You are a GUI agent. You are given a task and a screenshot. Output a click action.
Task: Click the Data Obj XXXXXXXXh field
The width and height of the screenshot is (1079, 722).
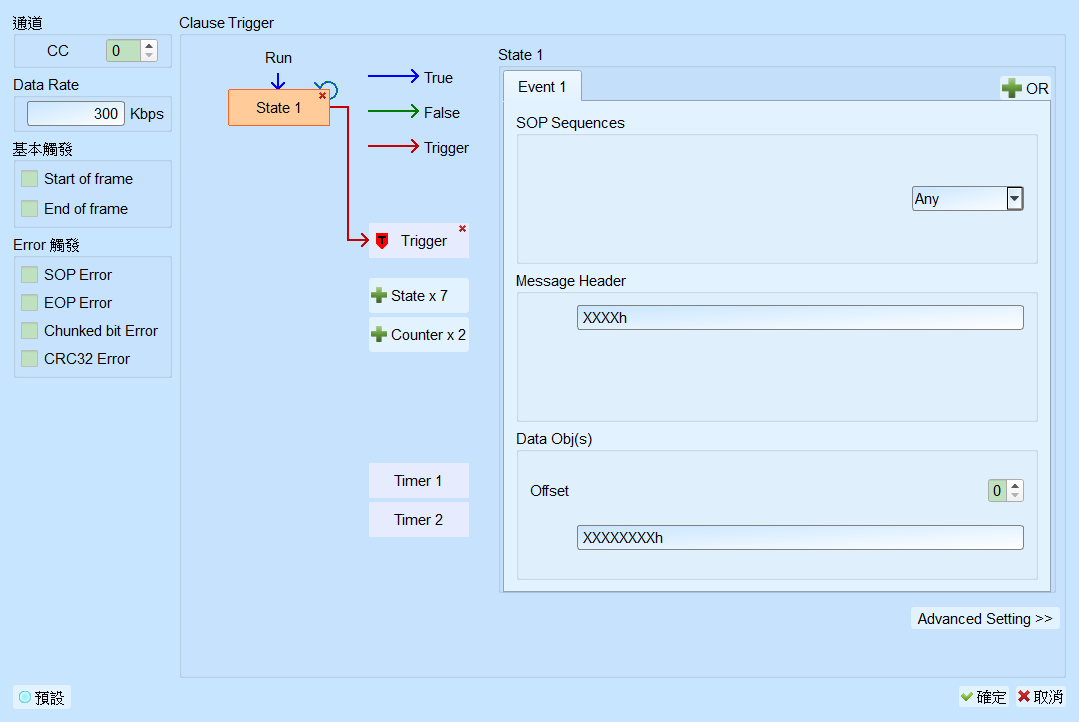click(x=800, y=538)
